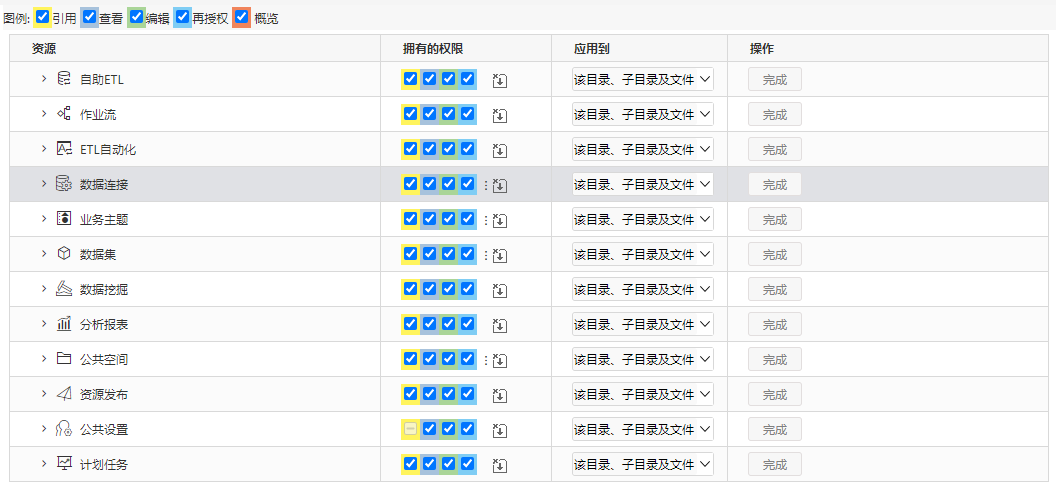Click the copy-permission icon in 计划任务 row
The height and width of the screenshot is (489, 1056).
[500, 465]
